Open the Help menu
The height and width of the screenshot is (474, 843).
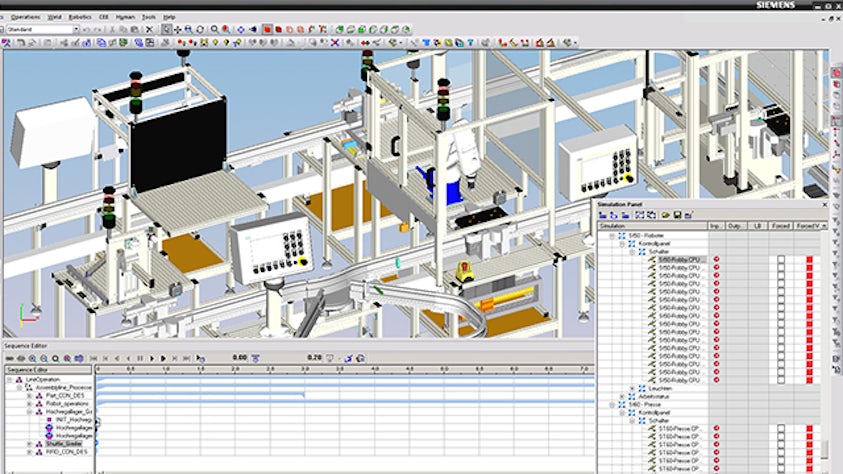tap(169, 17)
